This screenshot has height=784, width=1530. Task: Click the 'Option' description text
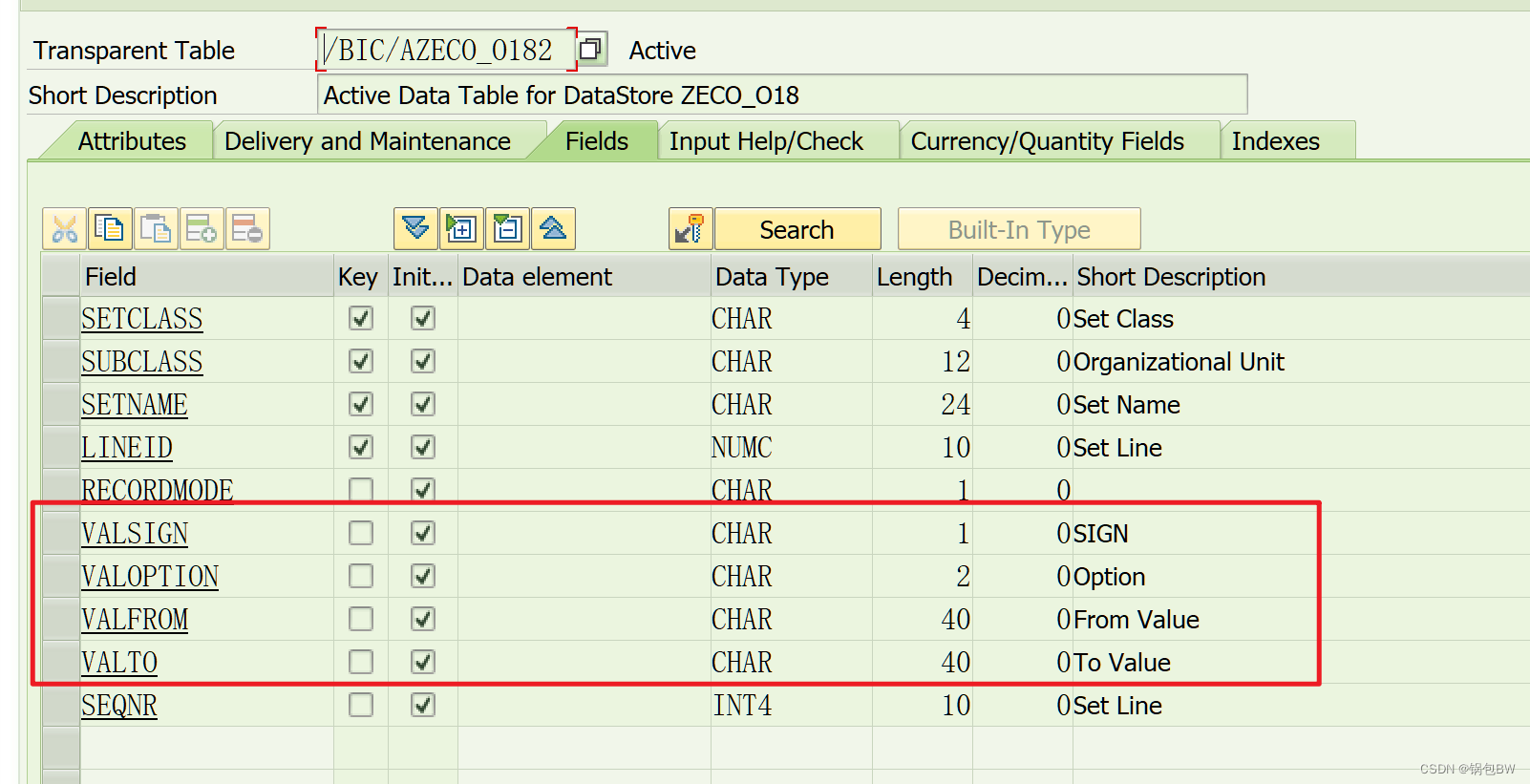1110,577
